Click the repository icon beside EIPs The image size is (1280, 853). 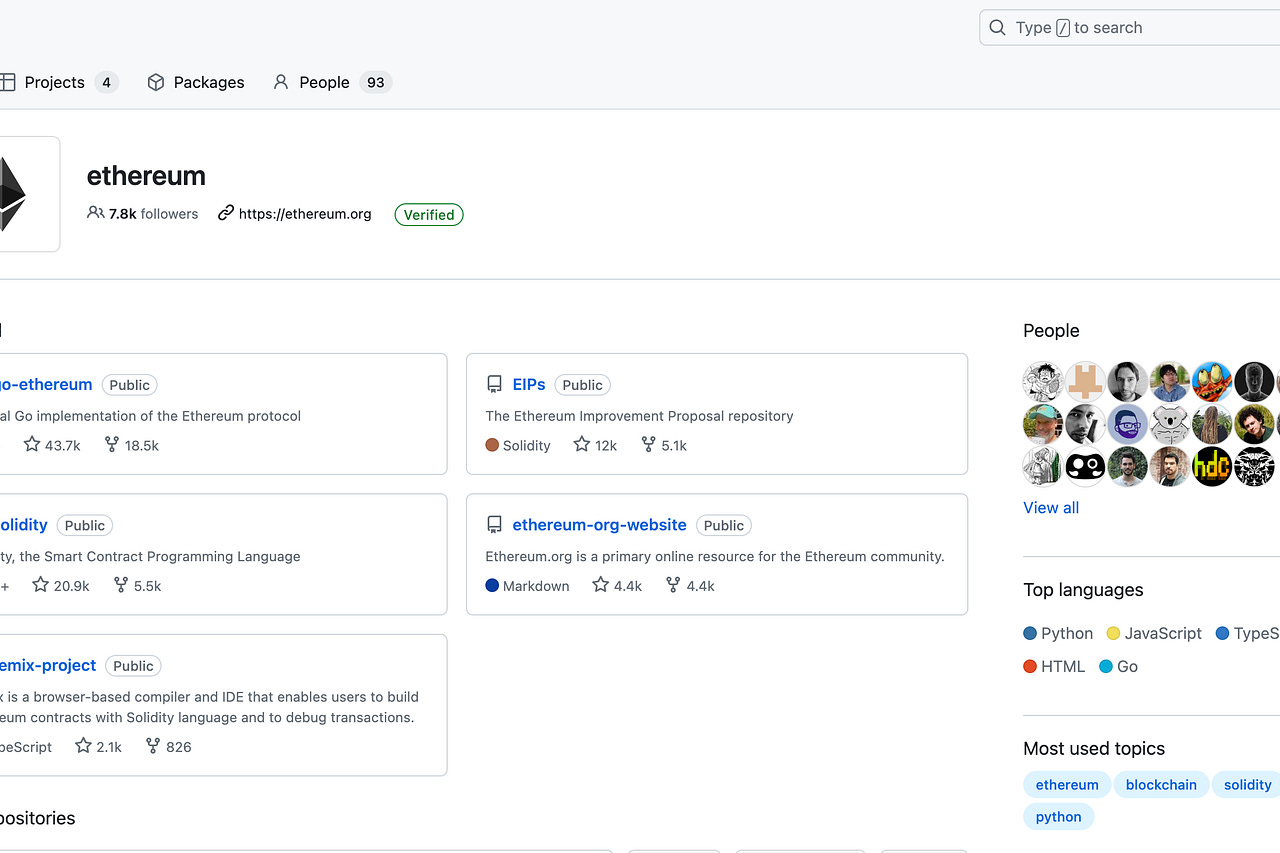[x=494, y=385]
